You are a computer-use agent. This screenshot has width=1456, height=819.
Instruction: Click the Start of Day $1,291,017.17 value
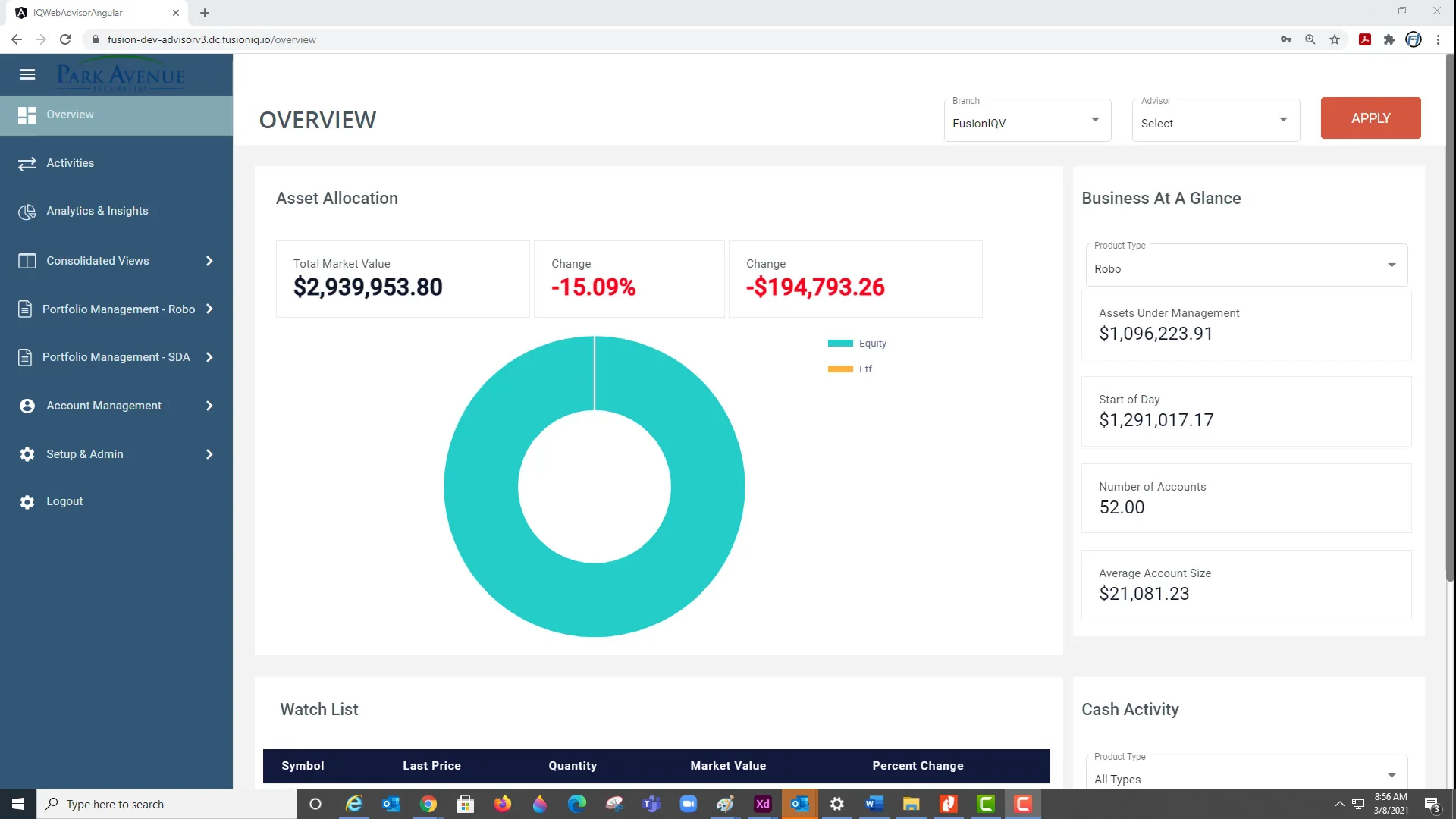coord(1156,420)
